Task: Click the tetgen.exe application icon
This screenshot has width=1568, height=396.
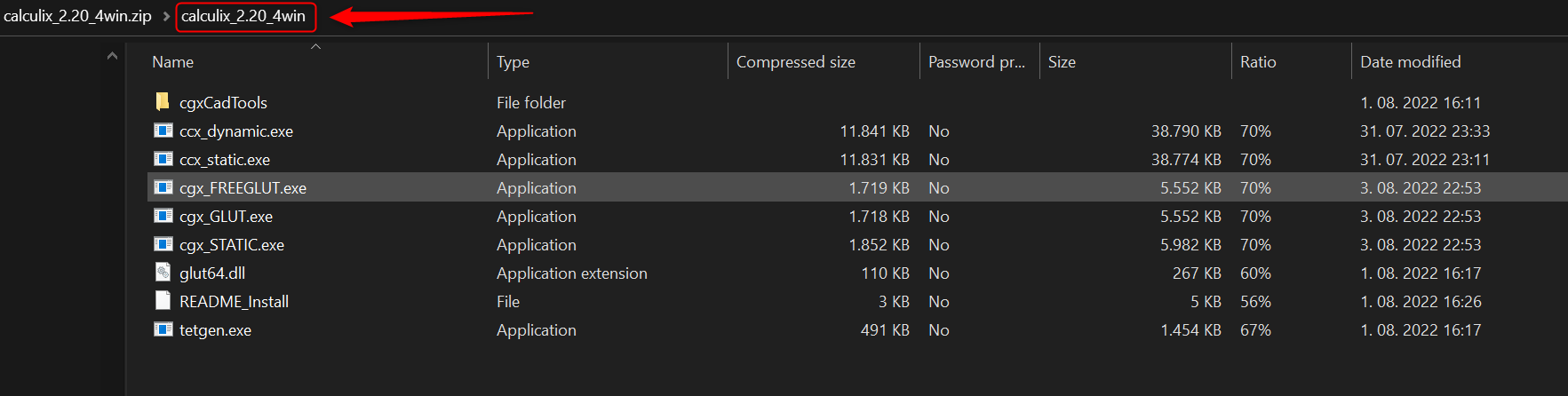Action: [163, 329]
